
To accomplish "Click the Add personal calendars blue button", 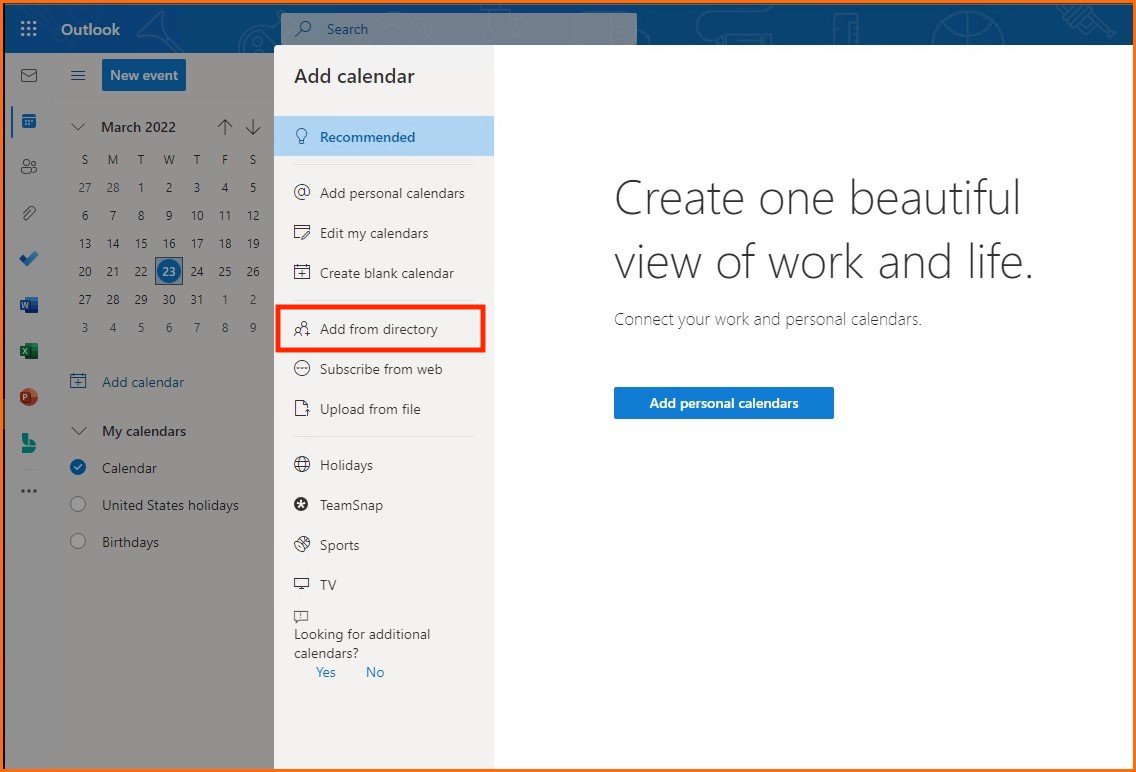I will [x=723, y=403].
